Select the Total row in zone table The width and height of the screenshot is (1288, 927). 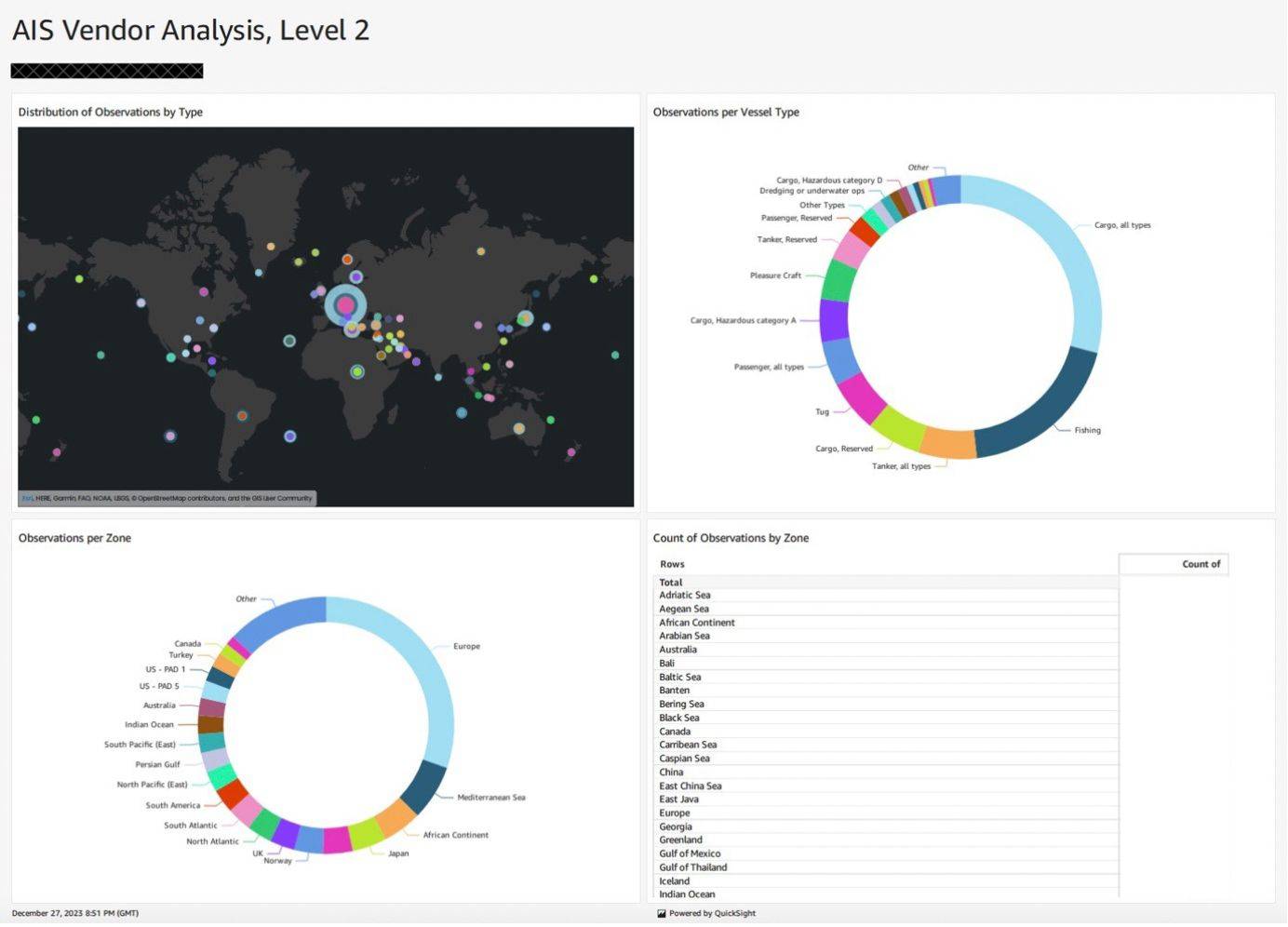(x=671, y=583)
